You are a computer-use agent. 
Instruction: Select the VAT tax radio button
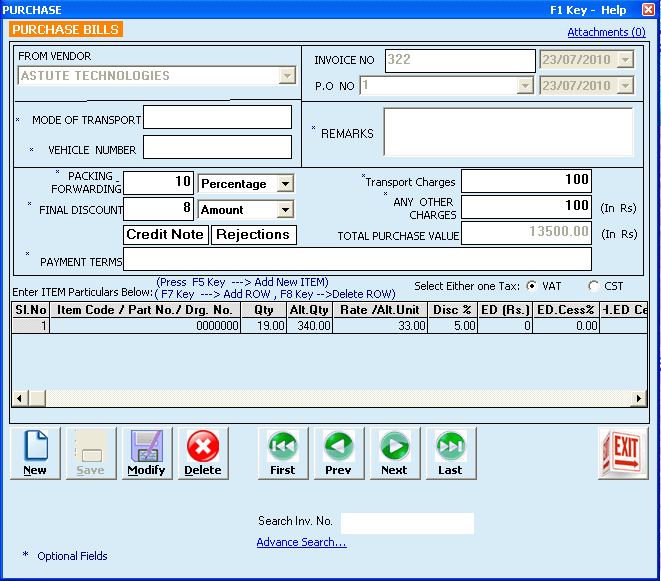click(532, 286)
